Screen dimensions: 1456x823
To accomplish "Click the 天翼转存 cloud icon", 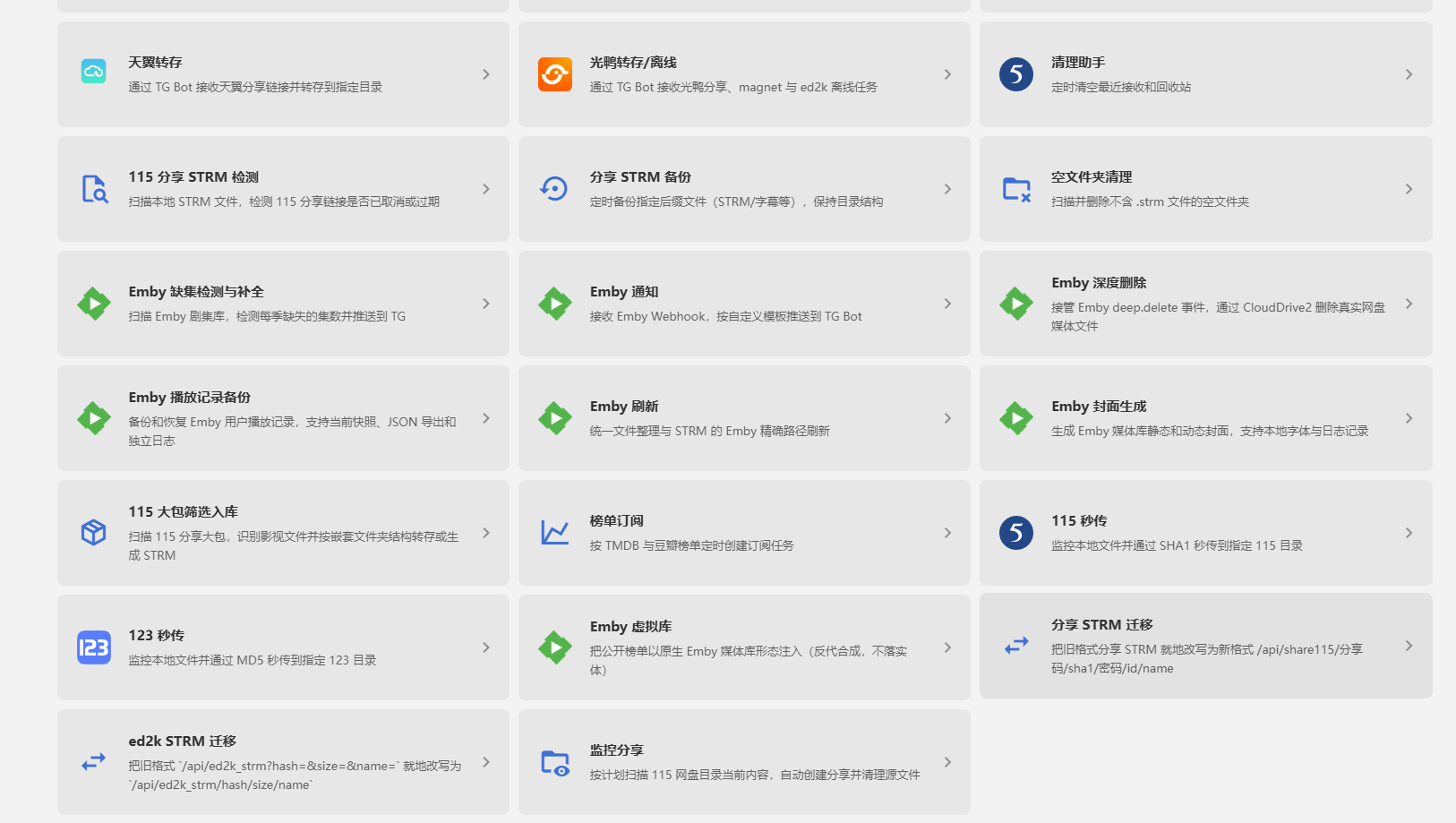I will tap(94, 72).
